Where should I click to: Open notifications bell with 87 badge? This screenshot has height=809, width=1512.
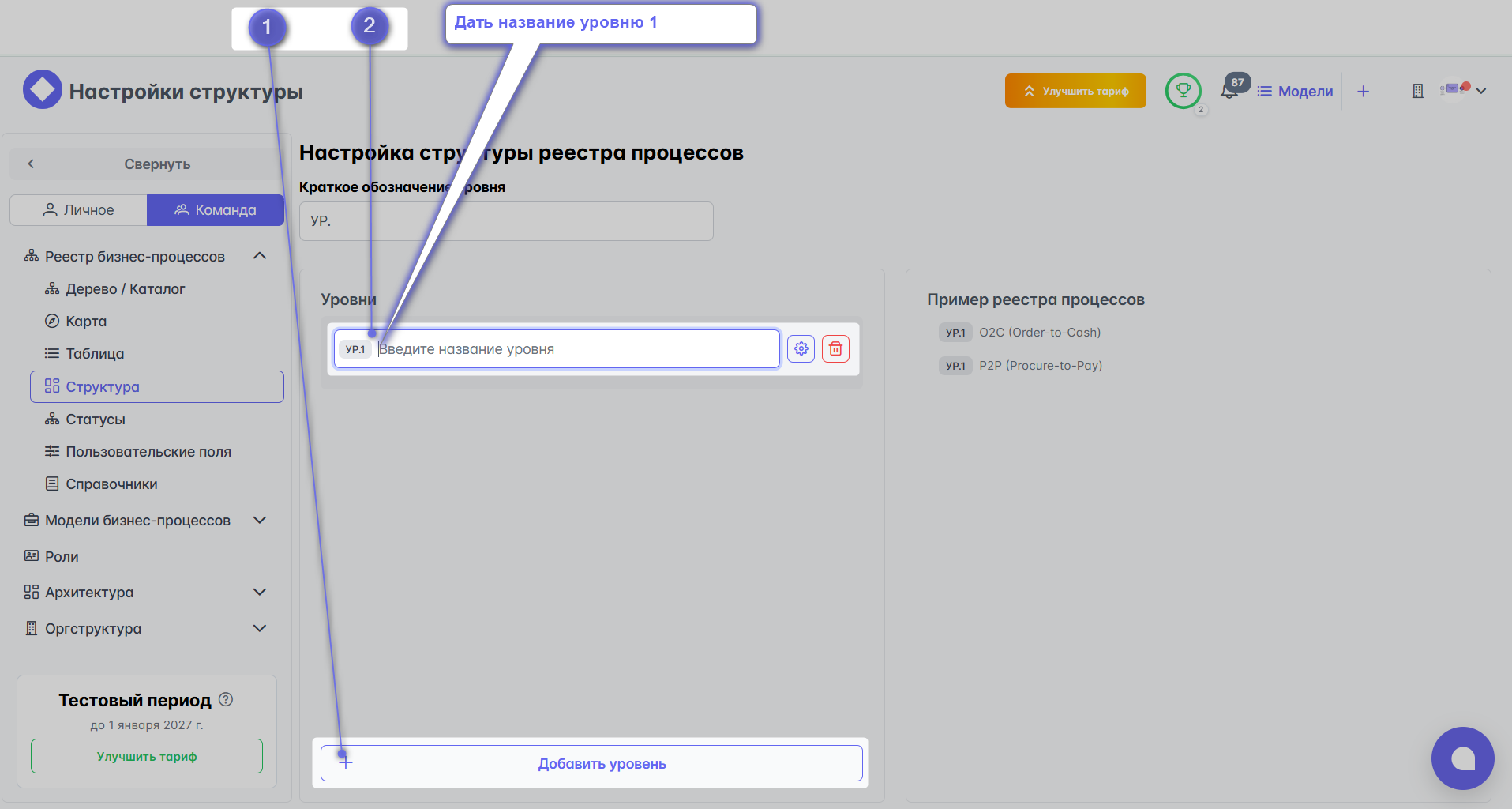coord(1229,92)
